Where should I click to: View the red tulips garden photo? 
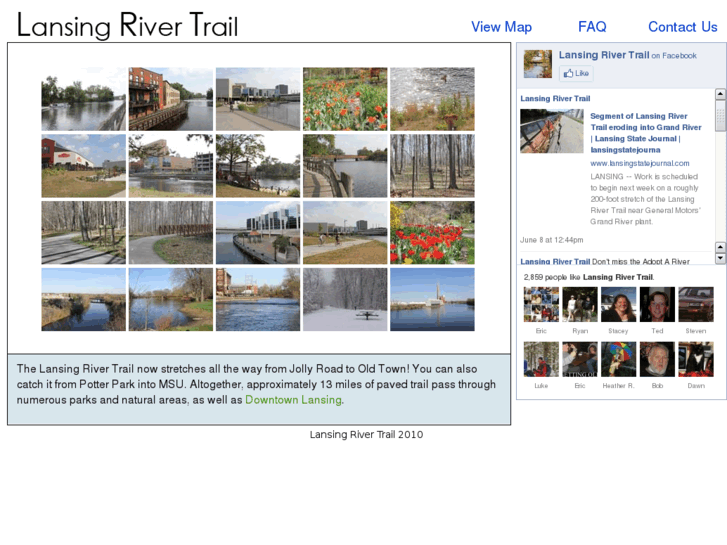pos(432,233)
